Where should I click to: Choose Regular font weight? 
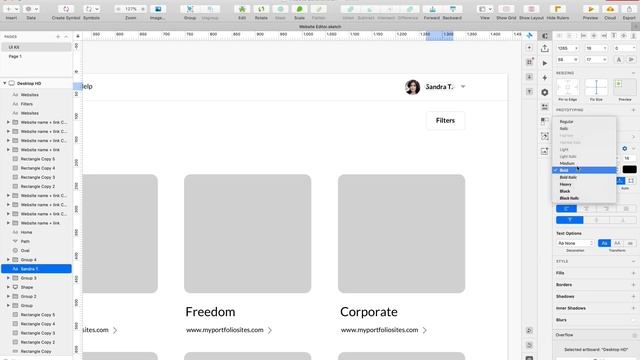tap(584, 122)
